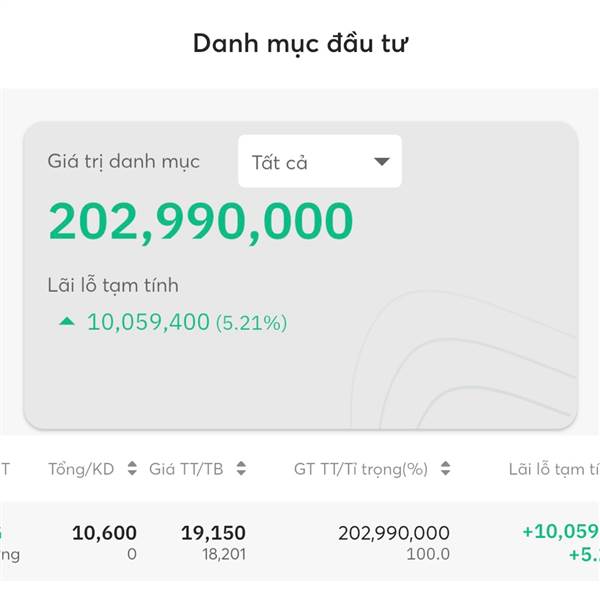
Task: Click the Lãi lỗ tạm tính column header
Action: (x=554, y=469)
